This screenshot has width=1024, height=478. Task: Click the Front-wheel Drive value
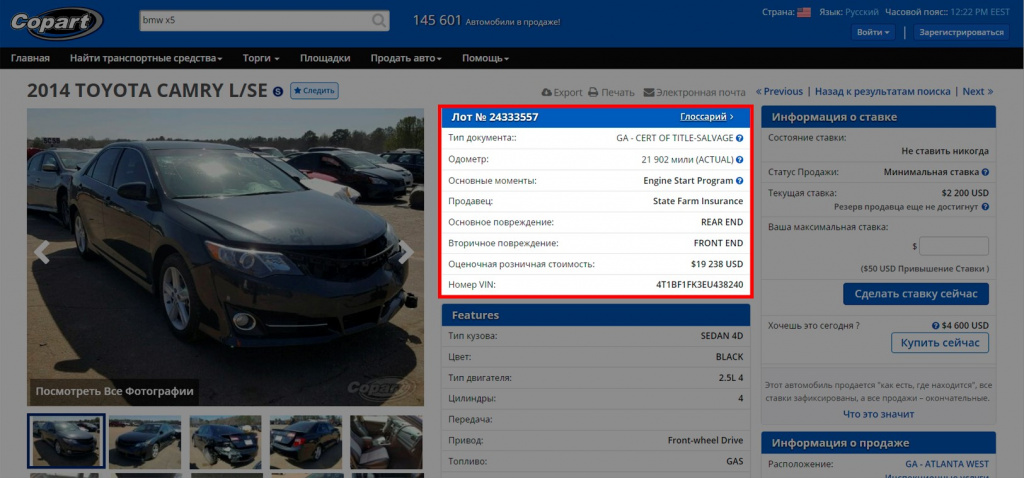coord(705,440)
